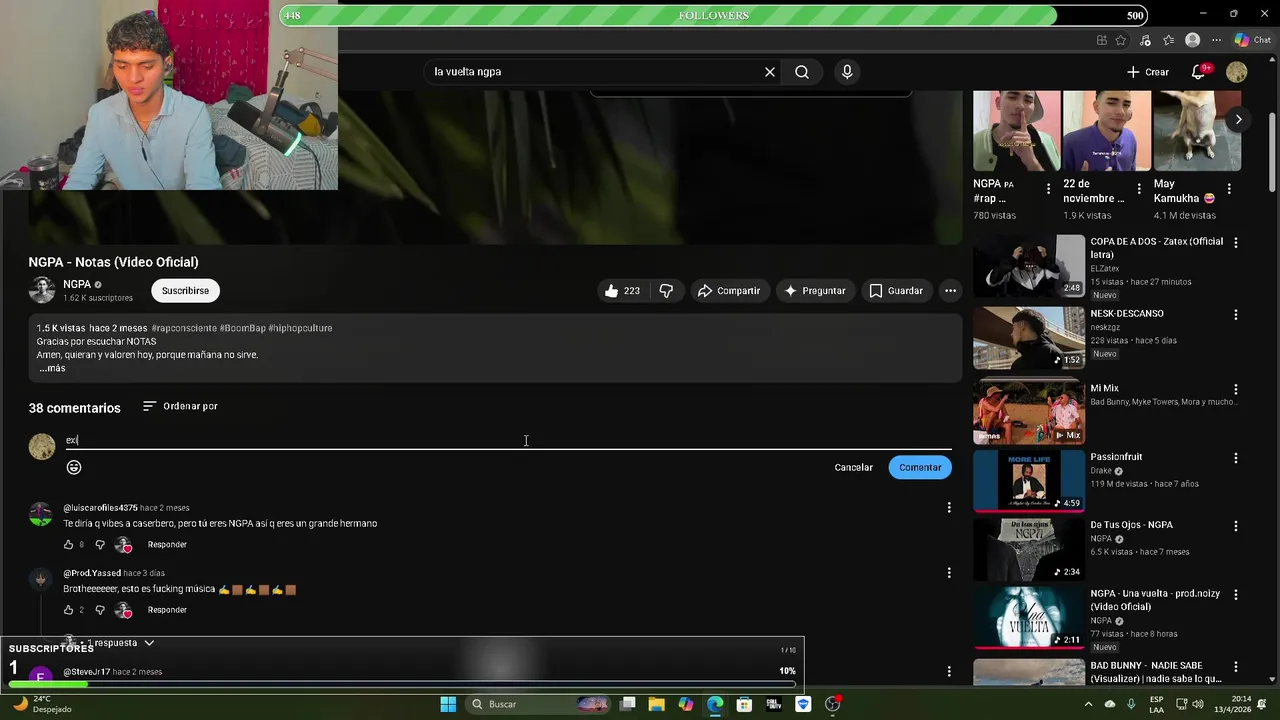Open emoji picker for comment
Image resolution: width=1280 pixels, height=720 pixels.
point(74,467)
